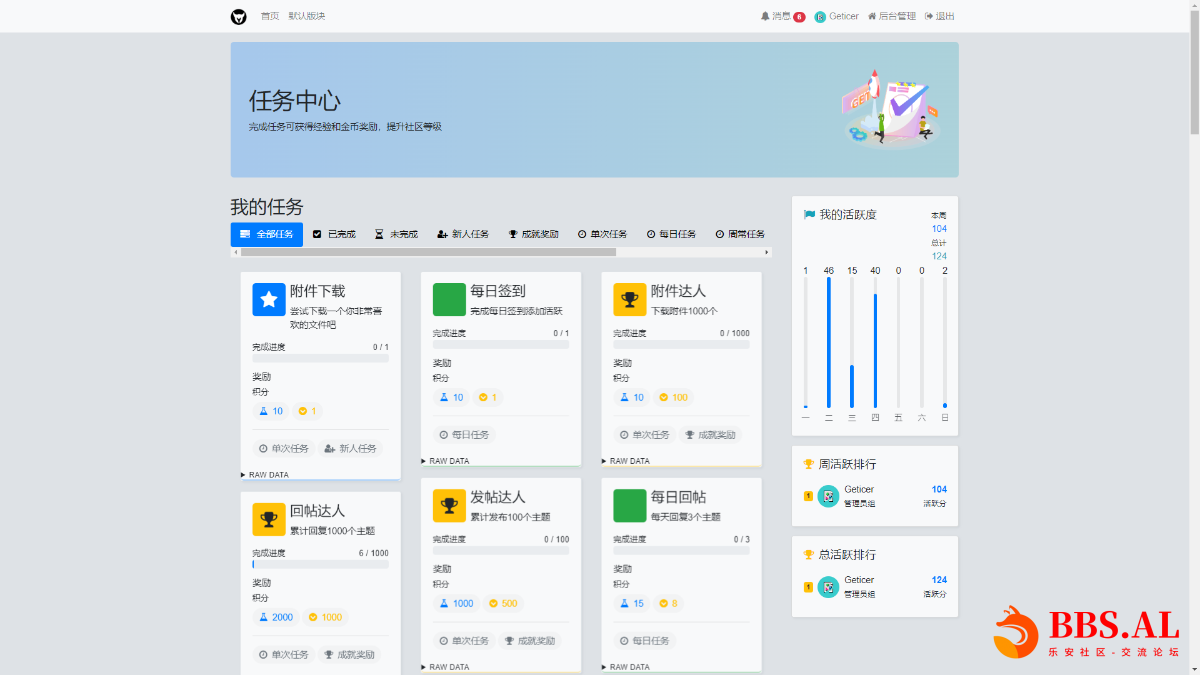The image size is (1200, 675).
Task: Expand RAW DATA under 附件下载 card
Action: click(x=265, y=475)
